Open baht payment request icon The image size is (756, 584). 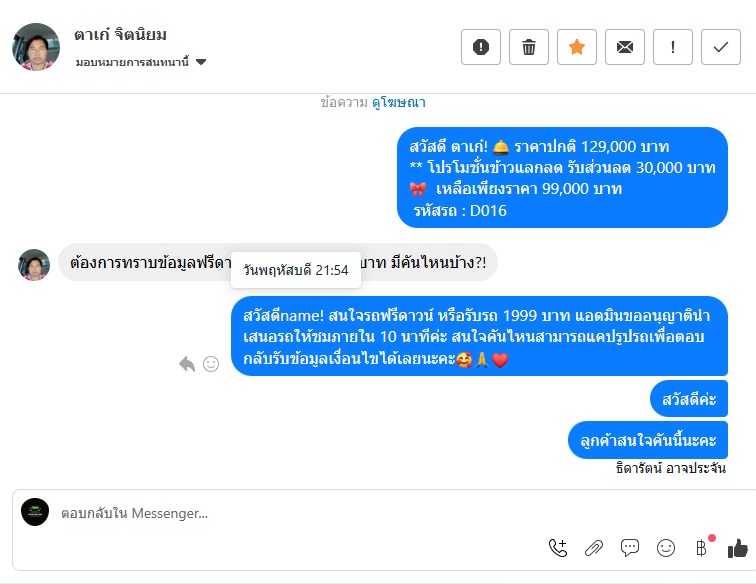point(702,548)
